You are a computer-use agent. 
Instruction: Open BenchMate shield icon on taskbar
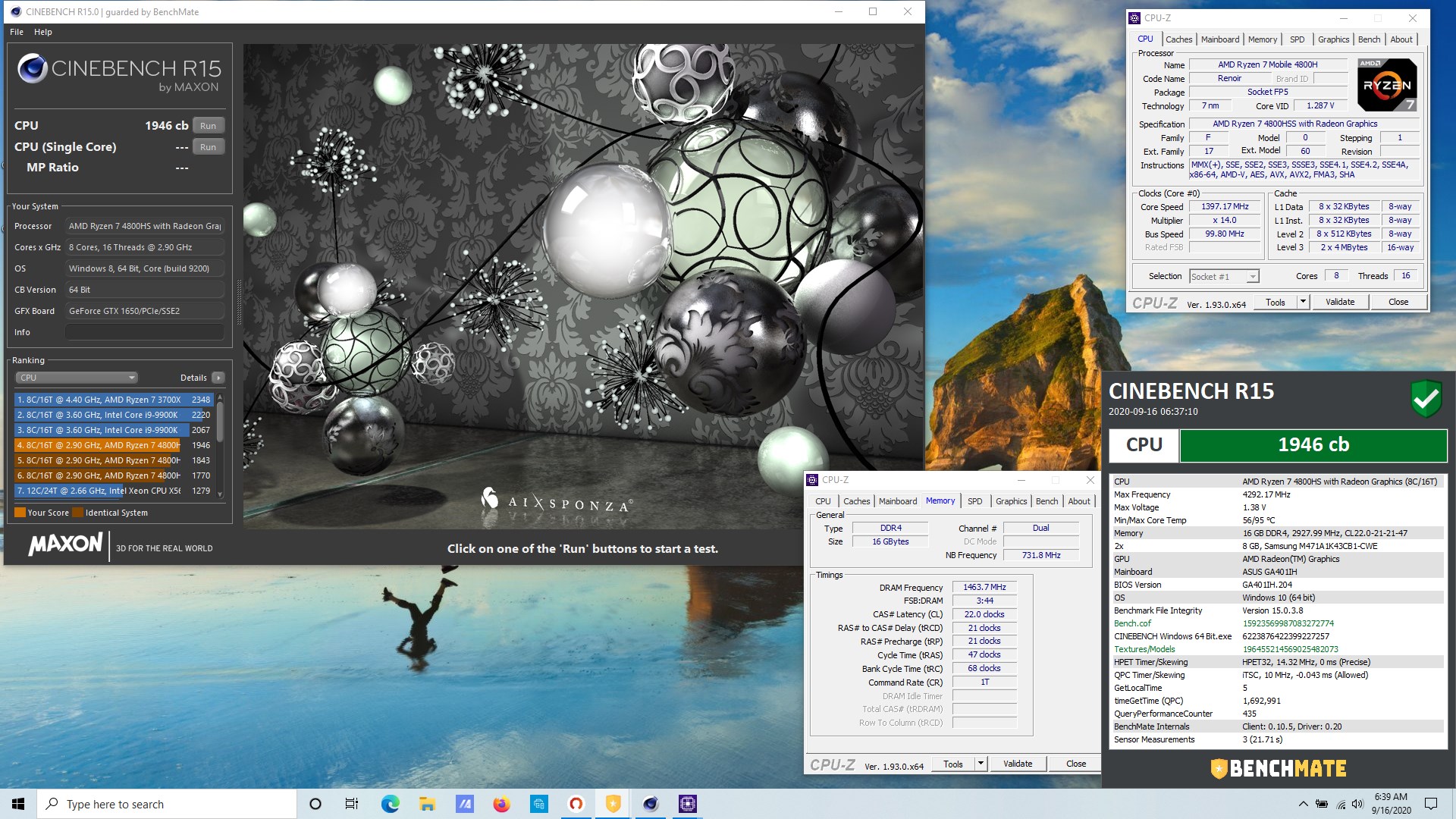pos(613,804)
